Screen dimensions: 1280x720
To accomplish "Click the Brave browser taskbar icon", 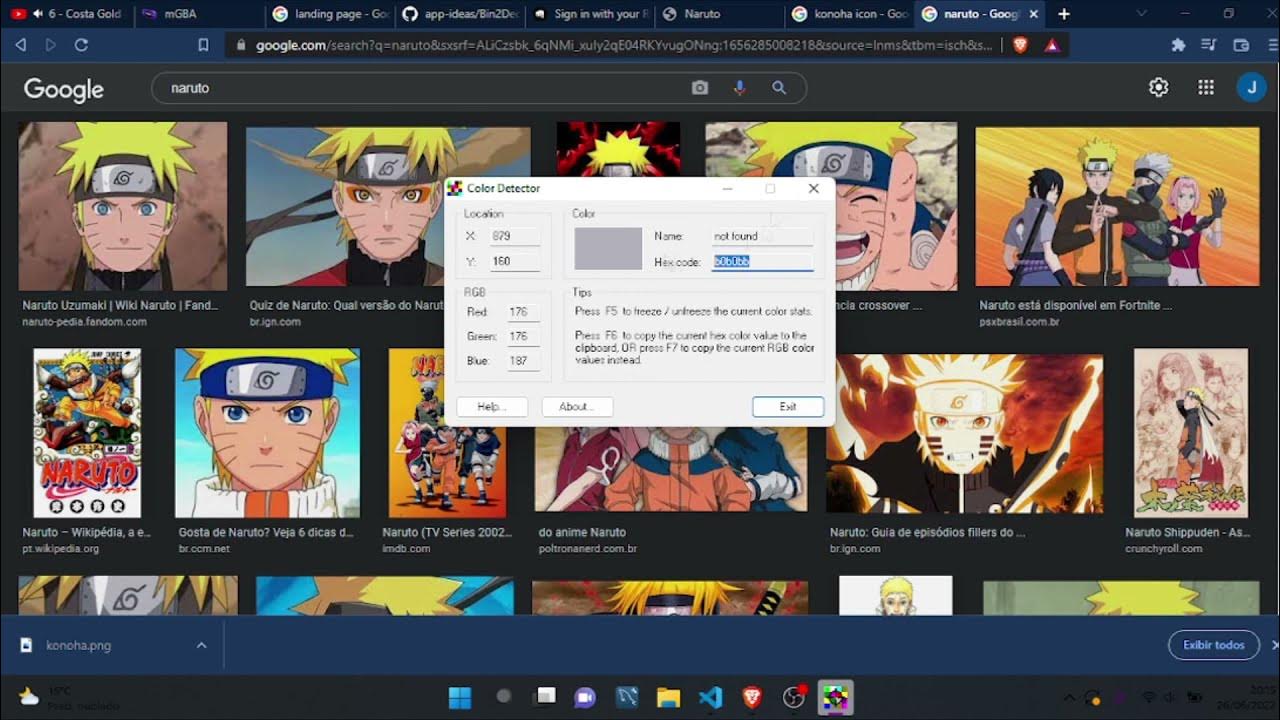I will (x=752, y=697).
